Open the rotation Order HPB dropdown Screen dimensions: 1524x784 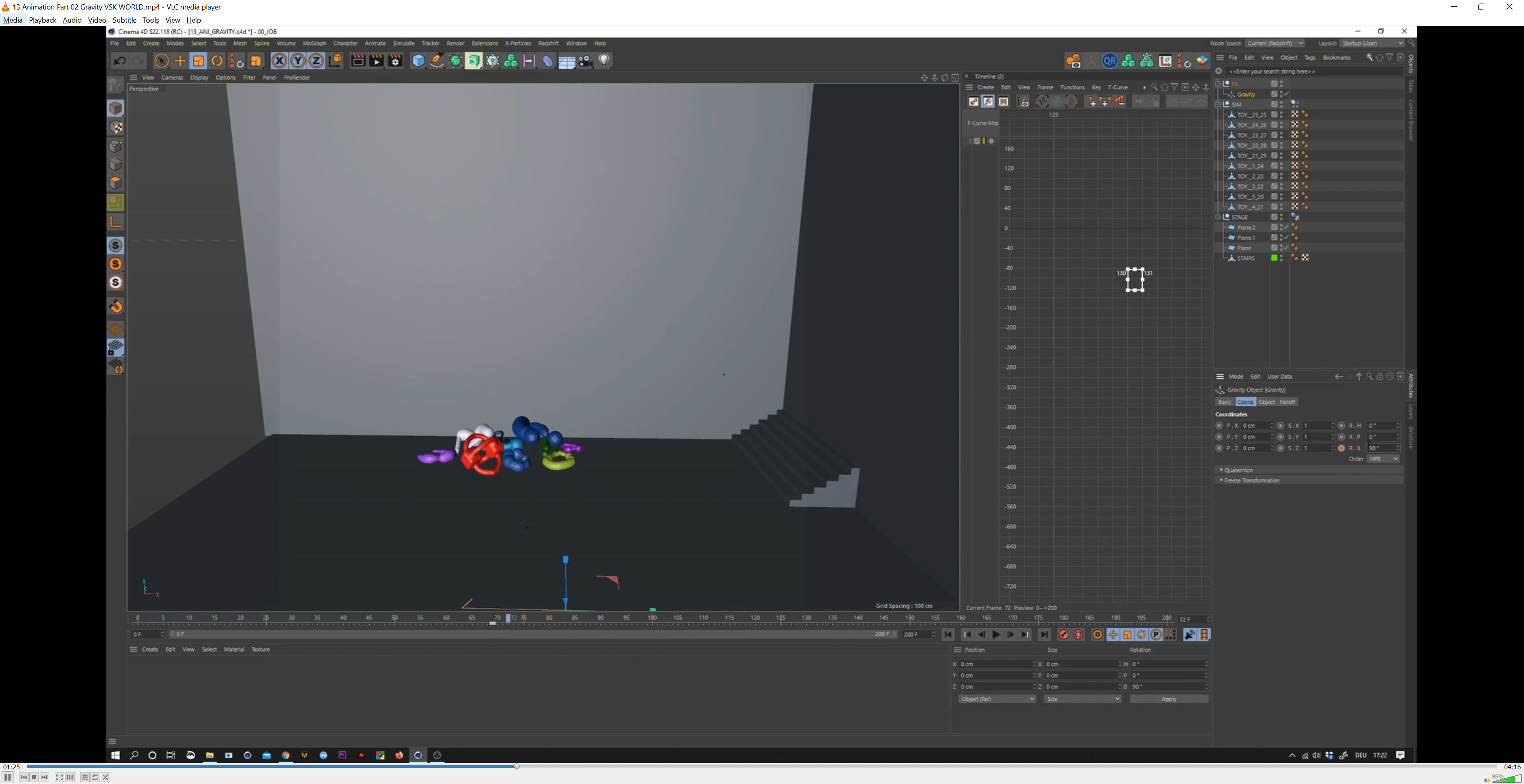pyautogui.click(x=1383, y=459)
